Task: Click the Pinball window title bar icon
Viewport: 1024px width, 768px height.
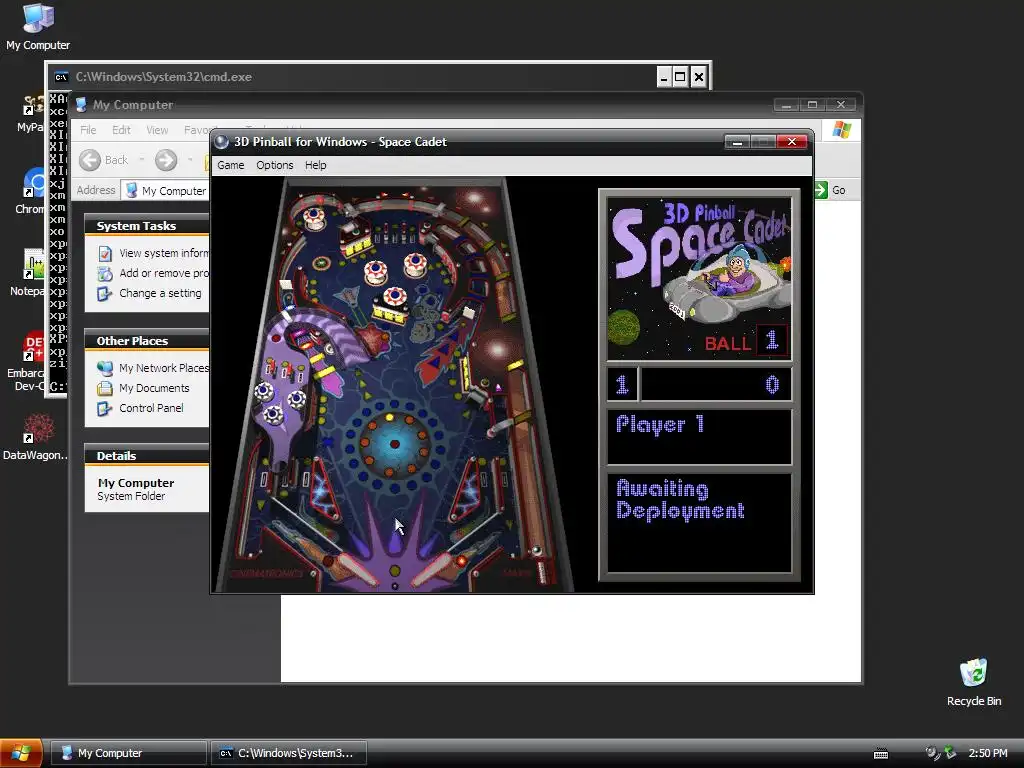Action: [222, 142]
